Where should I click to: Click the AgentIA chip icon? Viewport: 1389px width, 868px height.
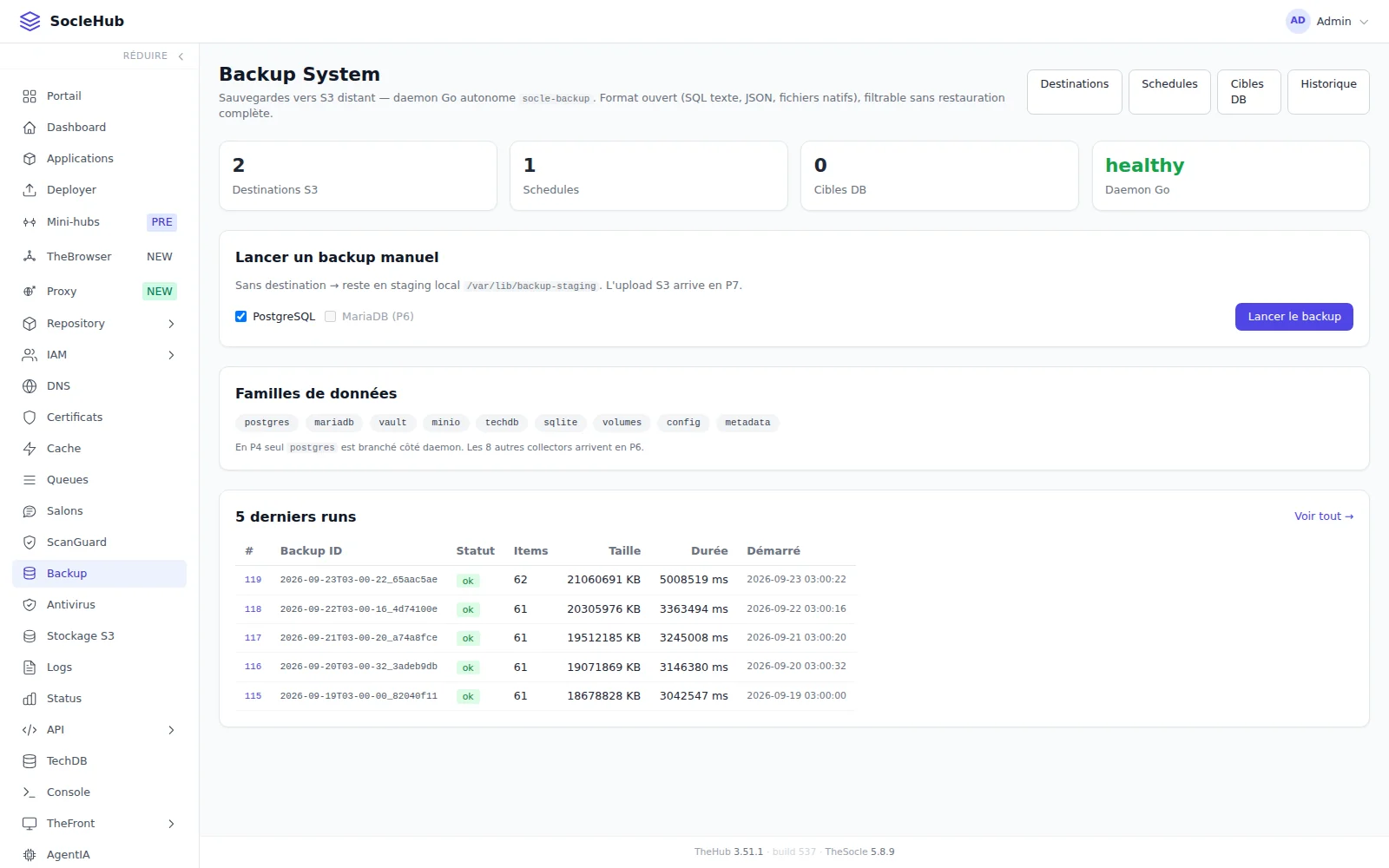click(x=30, y=855)
